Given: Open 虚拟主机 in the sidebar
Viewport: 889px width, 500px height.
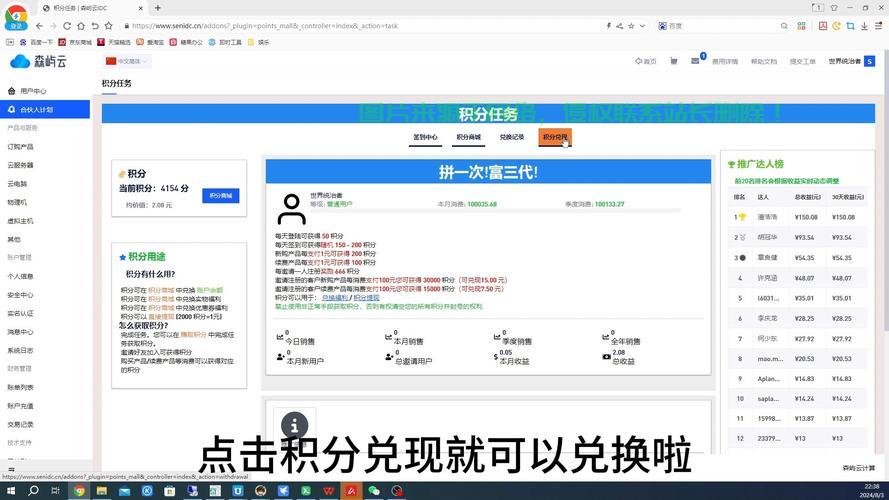Looking at the screenshot, I should (20, 221).
